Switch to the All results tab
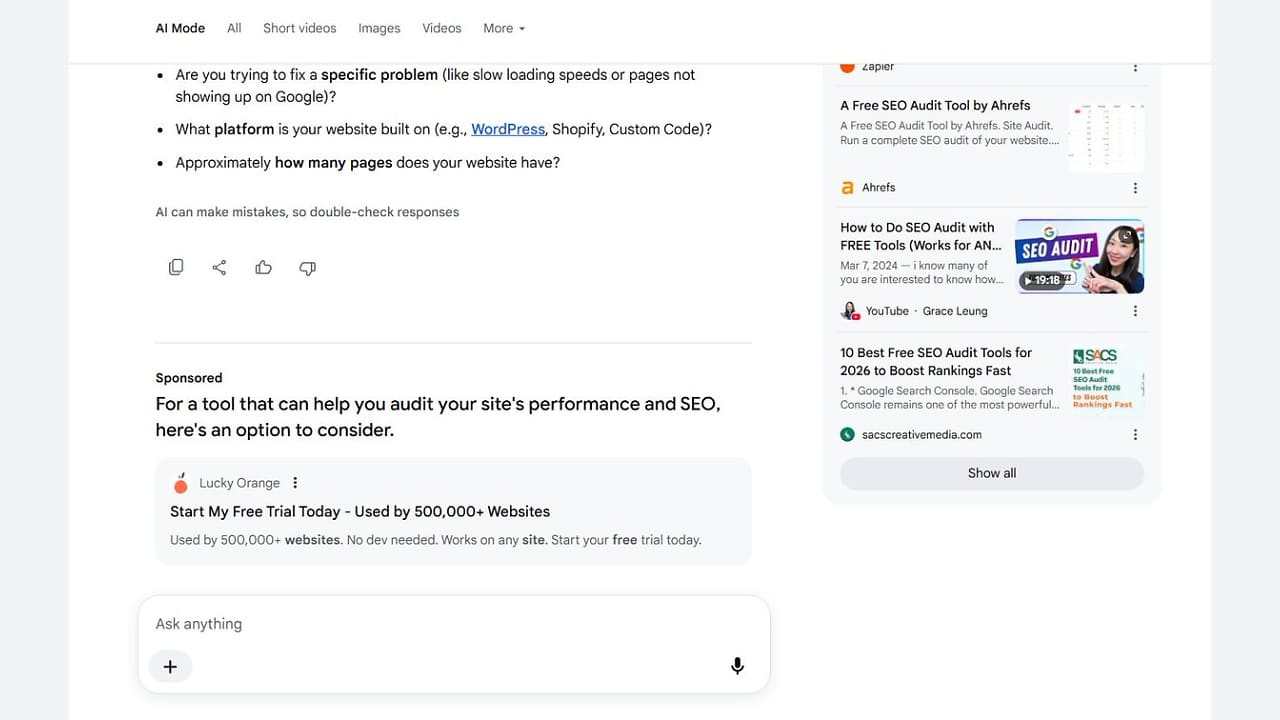 (x=234, y=28)
